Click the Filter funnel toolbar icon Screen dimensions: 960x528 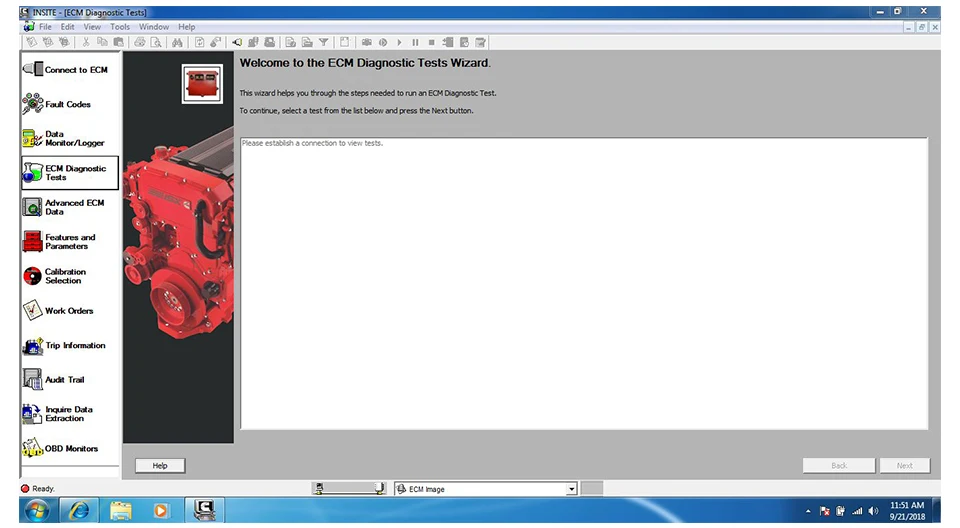pos(324,42)
